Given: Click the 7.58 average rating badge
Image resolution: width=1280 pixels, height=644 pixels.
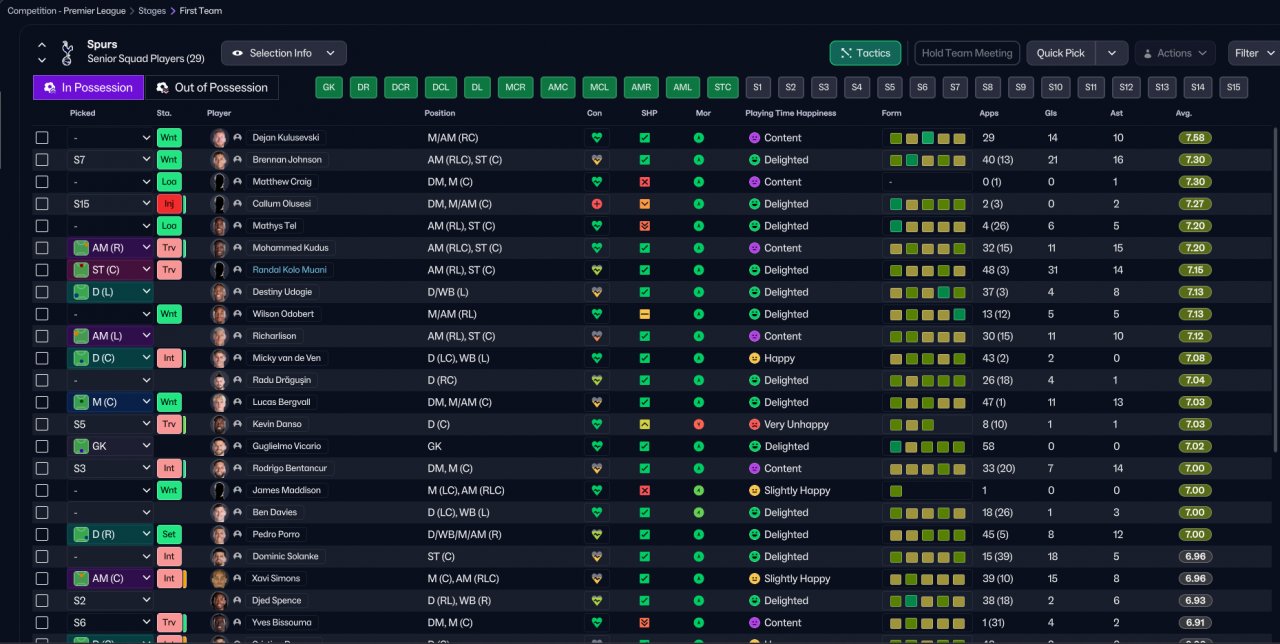Looking at the screenshot, I should pyautogui.click(x=1194, y=138).
